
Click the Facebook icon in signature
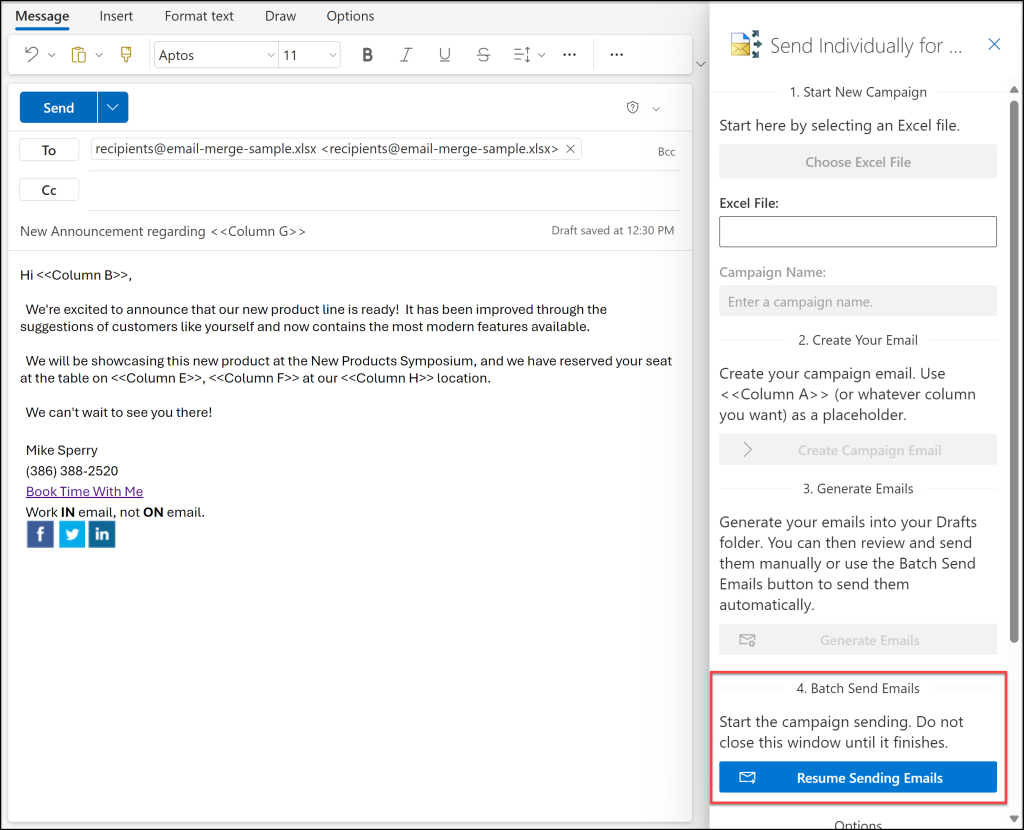[40, 534]
